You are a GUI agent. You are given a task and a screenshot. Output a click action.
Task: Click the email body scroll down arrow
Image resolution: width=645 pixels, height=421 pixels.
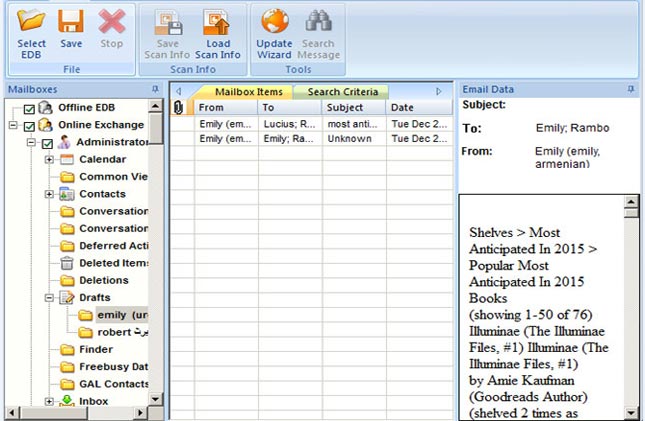pyautogui.click(x=631, y=412)
